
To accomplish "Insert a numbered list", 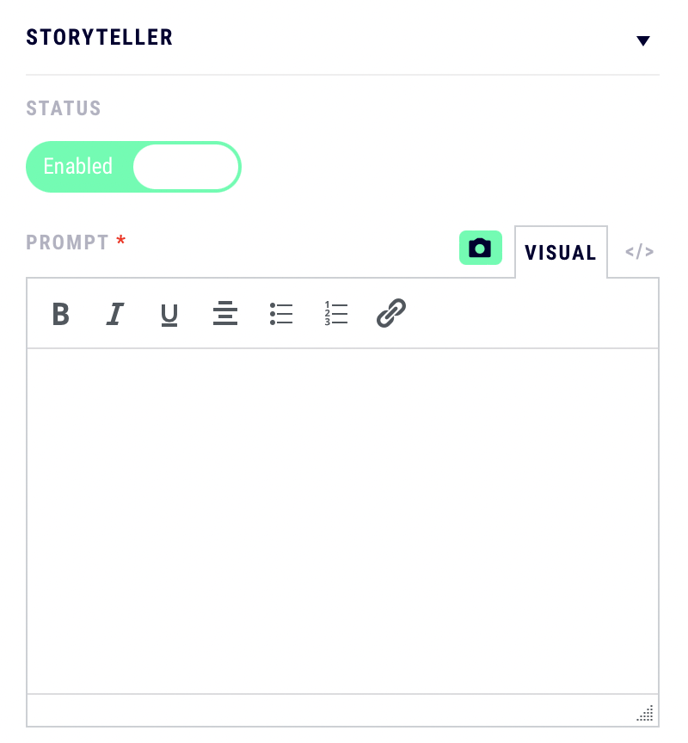I will (336, 314).
